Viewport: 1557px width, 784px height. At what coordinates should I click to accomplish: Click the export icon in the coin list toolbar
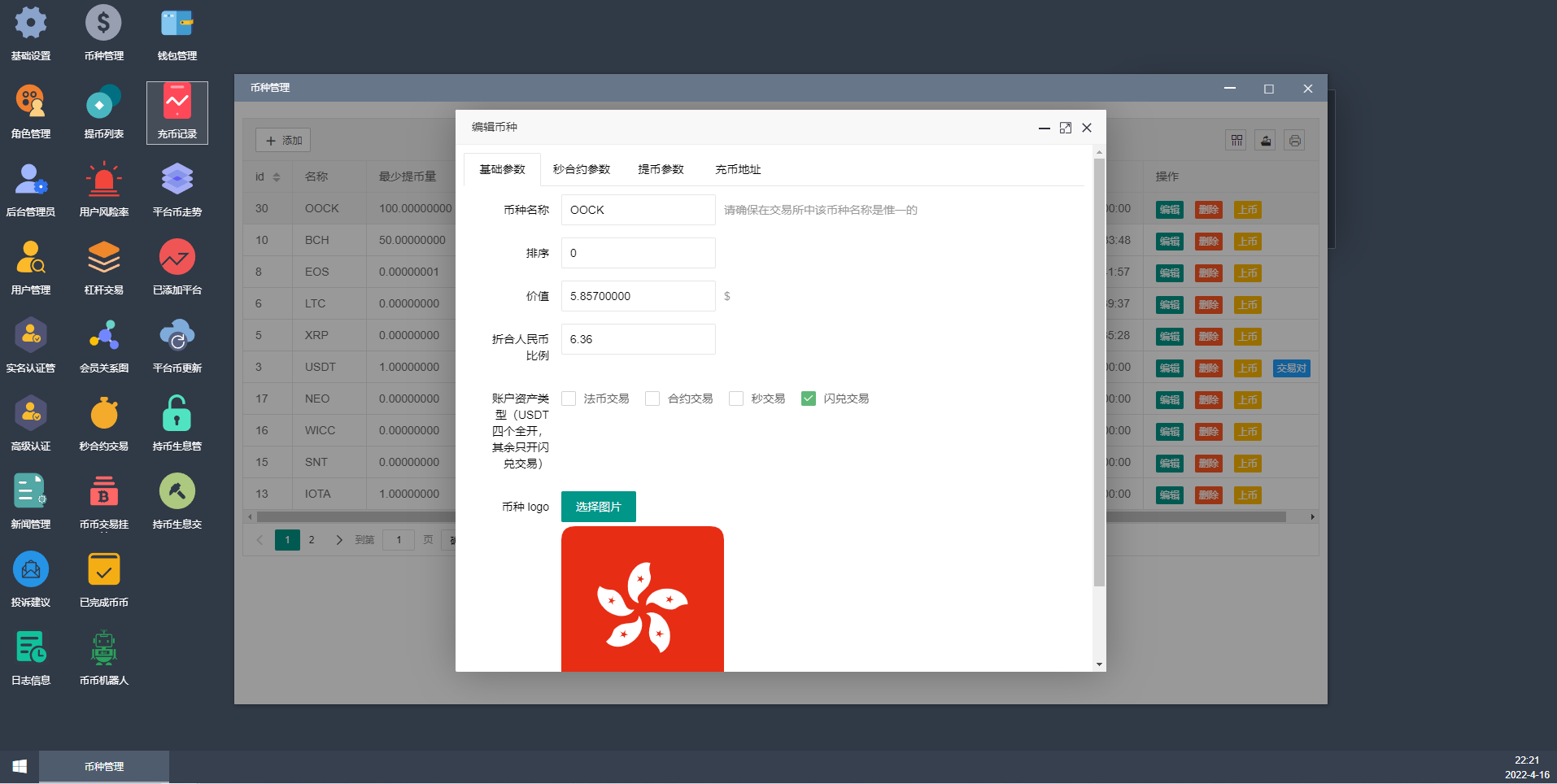coord(1265,140)
